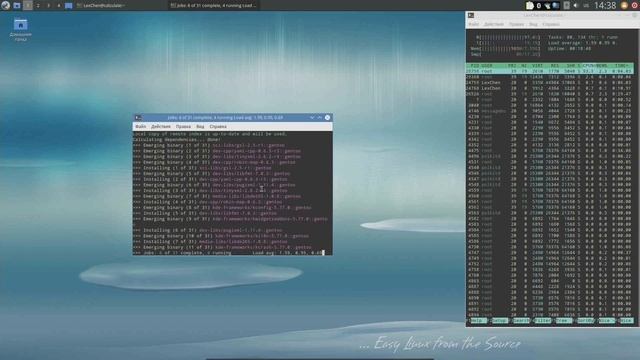Image resolution: width=640 pixels, height=360 pixels.
Task: Click htop Nice + function key
Action: (626, 321)
